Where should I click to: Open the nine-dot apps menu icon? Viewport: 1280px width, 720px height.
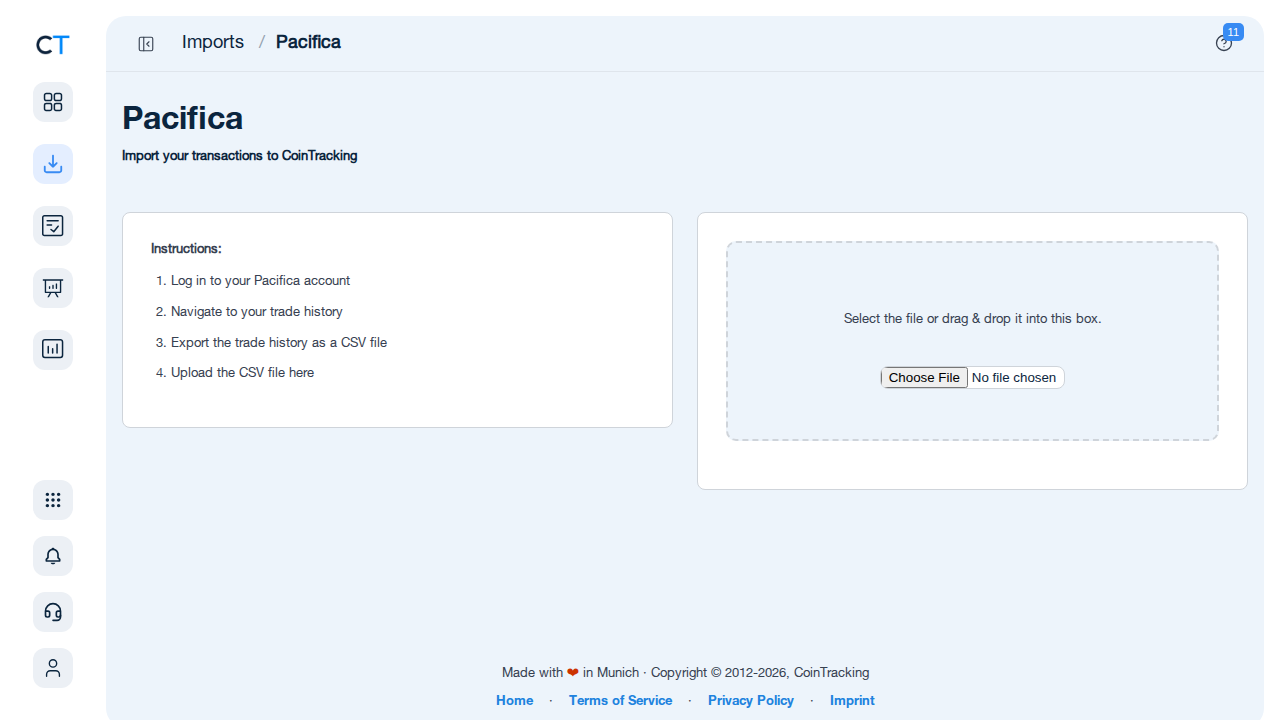pyautogui.click(x=53, y=500)
